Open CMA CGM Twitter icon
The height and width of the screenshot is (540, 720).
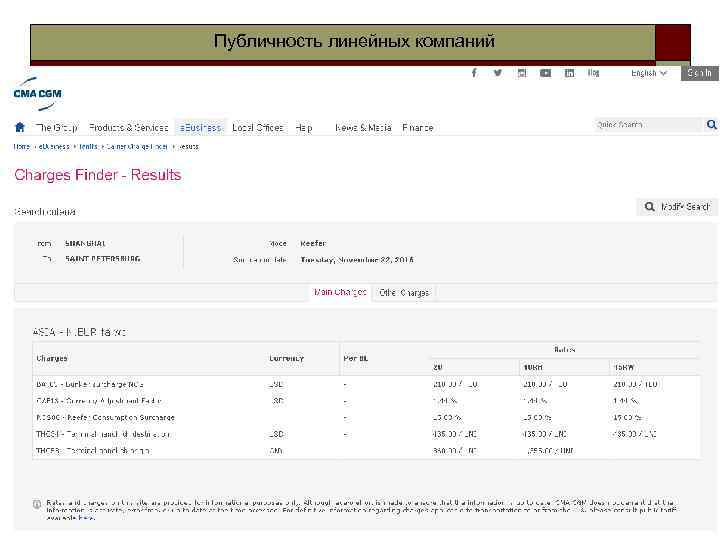(x=498, y=73)
